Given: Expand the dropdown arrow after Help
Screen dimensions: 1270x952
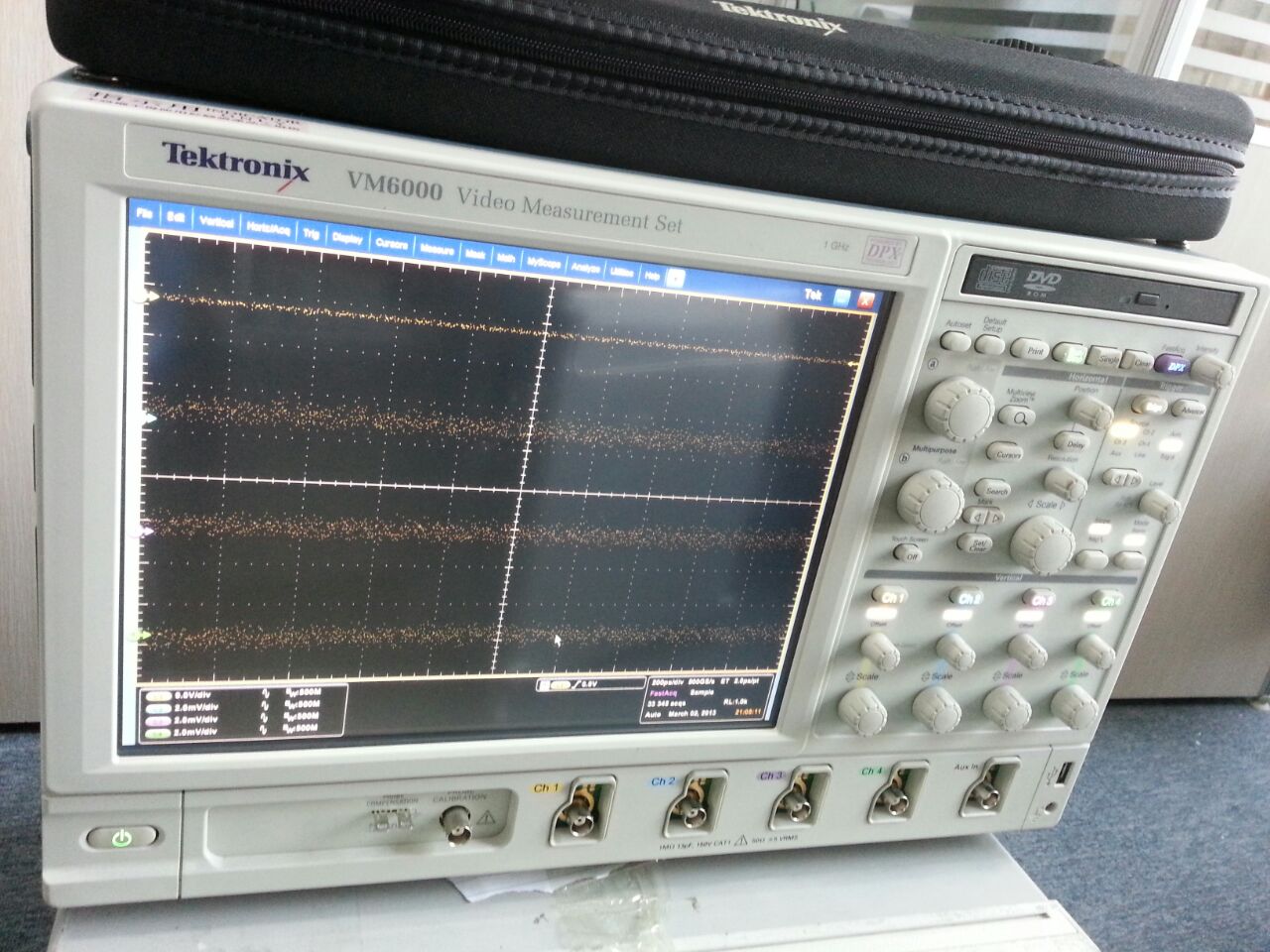Looking at the screenshot, I should pyautogui.click(x=676, y=279).
